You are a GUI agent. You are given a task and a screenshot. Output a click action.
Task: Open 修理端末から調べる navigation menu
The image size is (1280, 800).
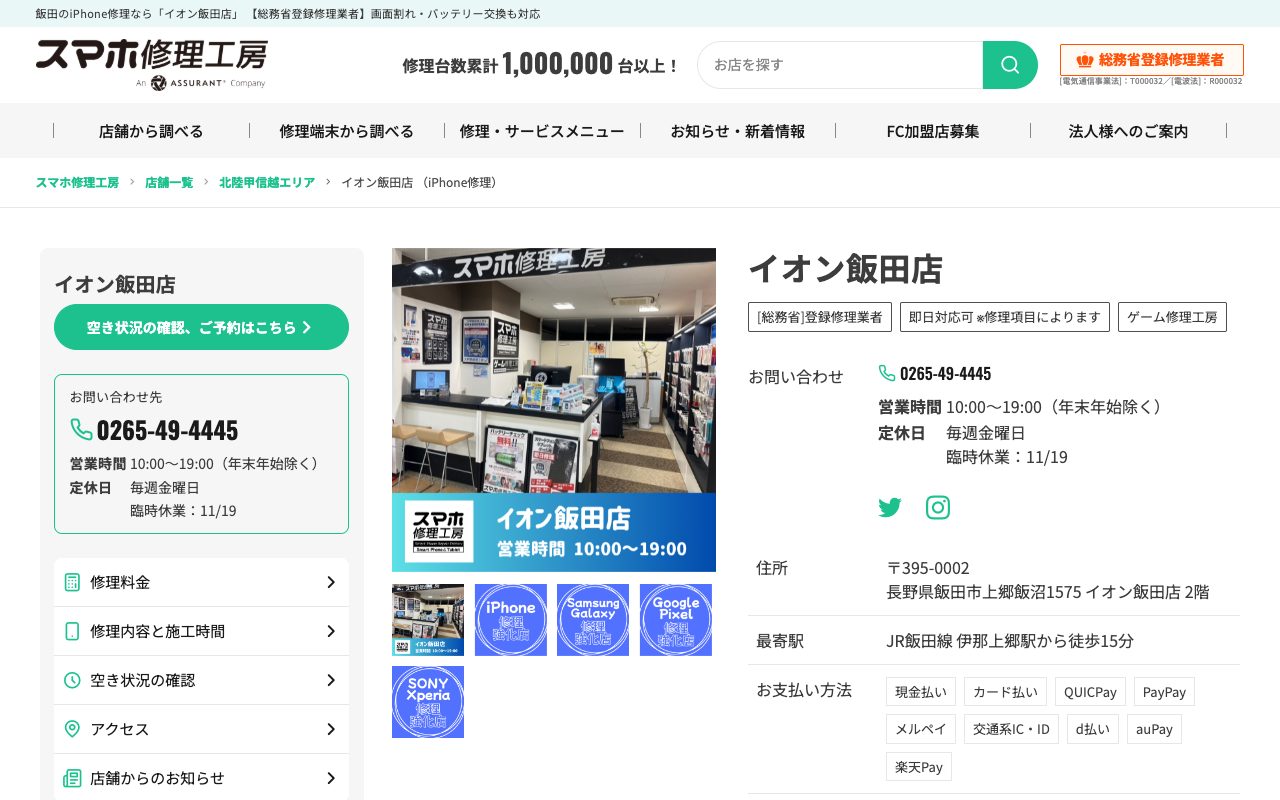347,131
